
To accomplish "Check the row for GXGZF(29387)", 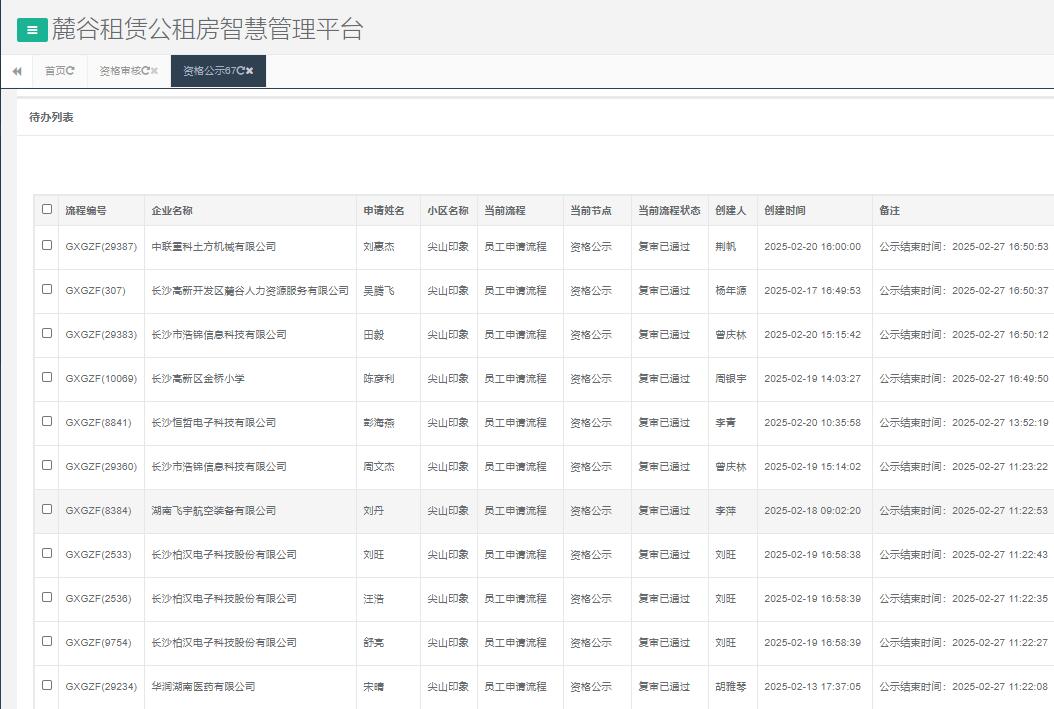I will click(47, 245).
